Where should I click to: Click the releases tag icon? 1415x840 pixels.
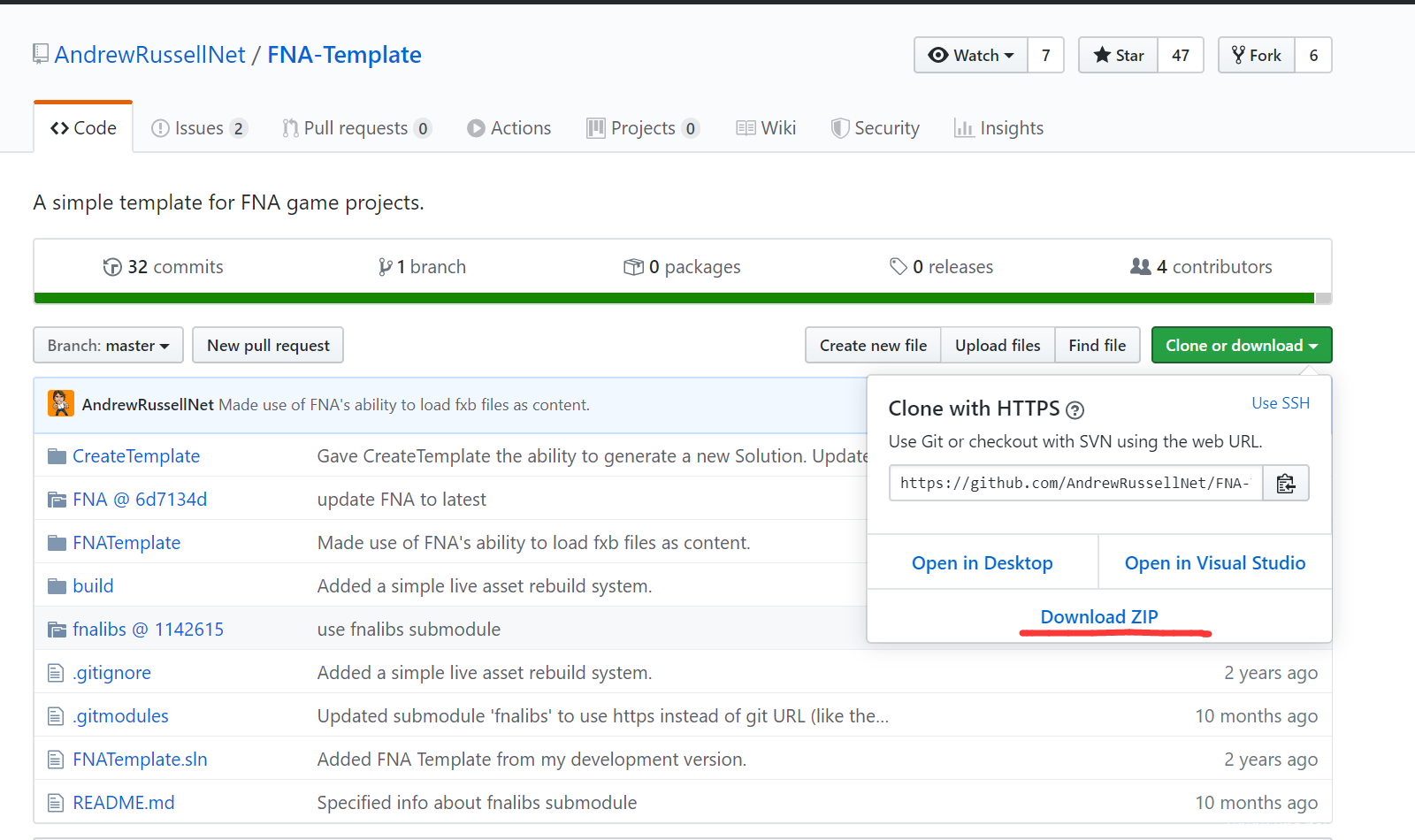click(898, 267)
